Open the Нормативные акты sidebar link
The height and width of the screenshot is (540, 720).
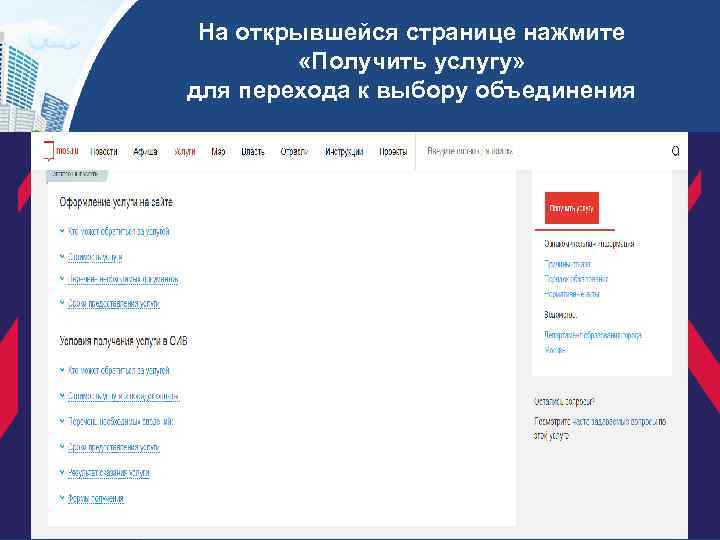(x=572, y=293)
